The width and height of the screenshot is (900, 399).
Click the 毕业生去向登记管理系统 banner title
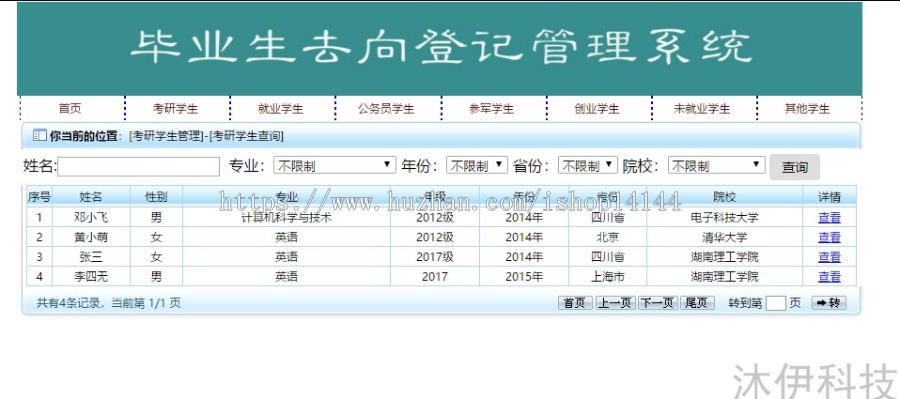click(441, 47)
